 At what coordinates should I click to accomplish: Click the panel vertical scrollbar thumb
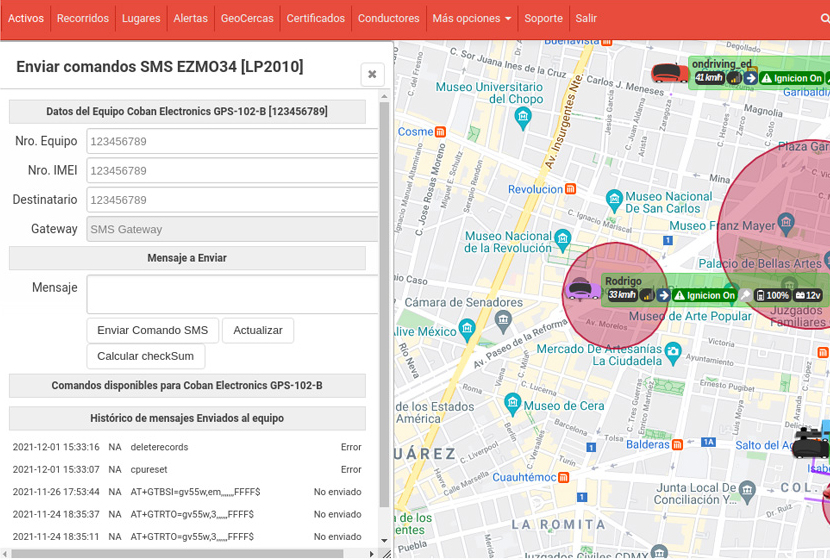[384, 305]
